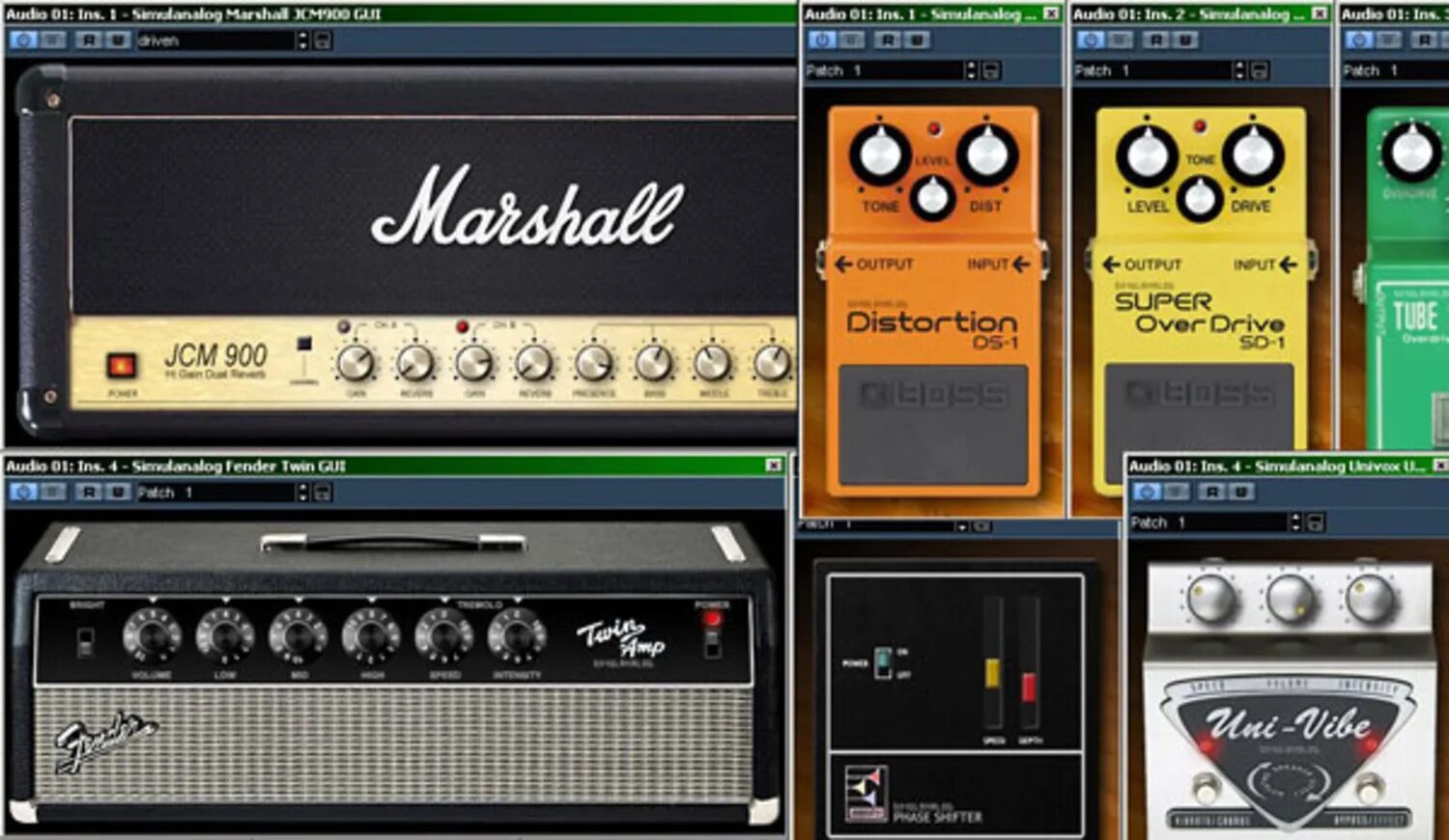Click the Channel A Gain knob on JCM 900
The height and width of the screenshot is (840, 1449).
pos(355,363)
